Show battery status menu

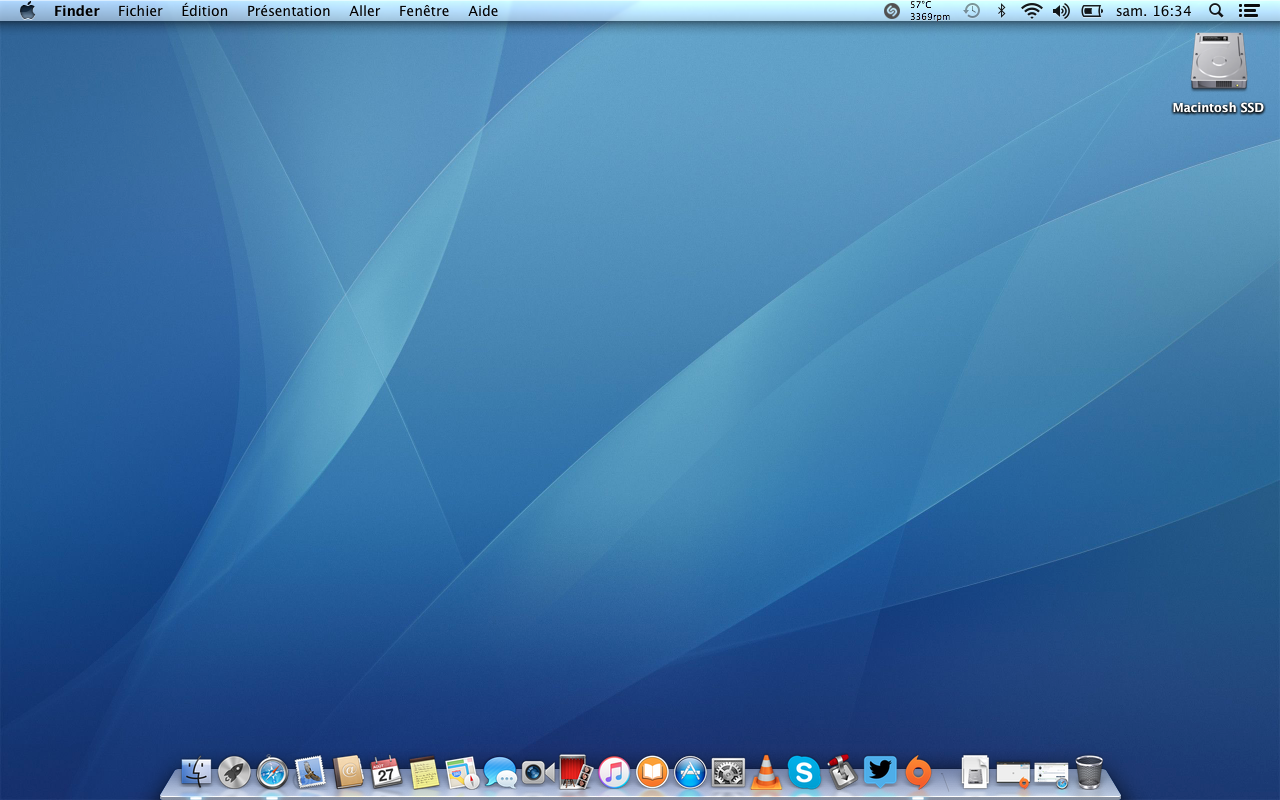1092,11
